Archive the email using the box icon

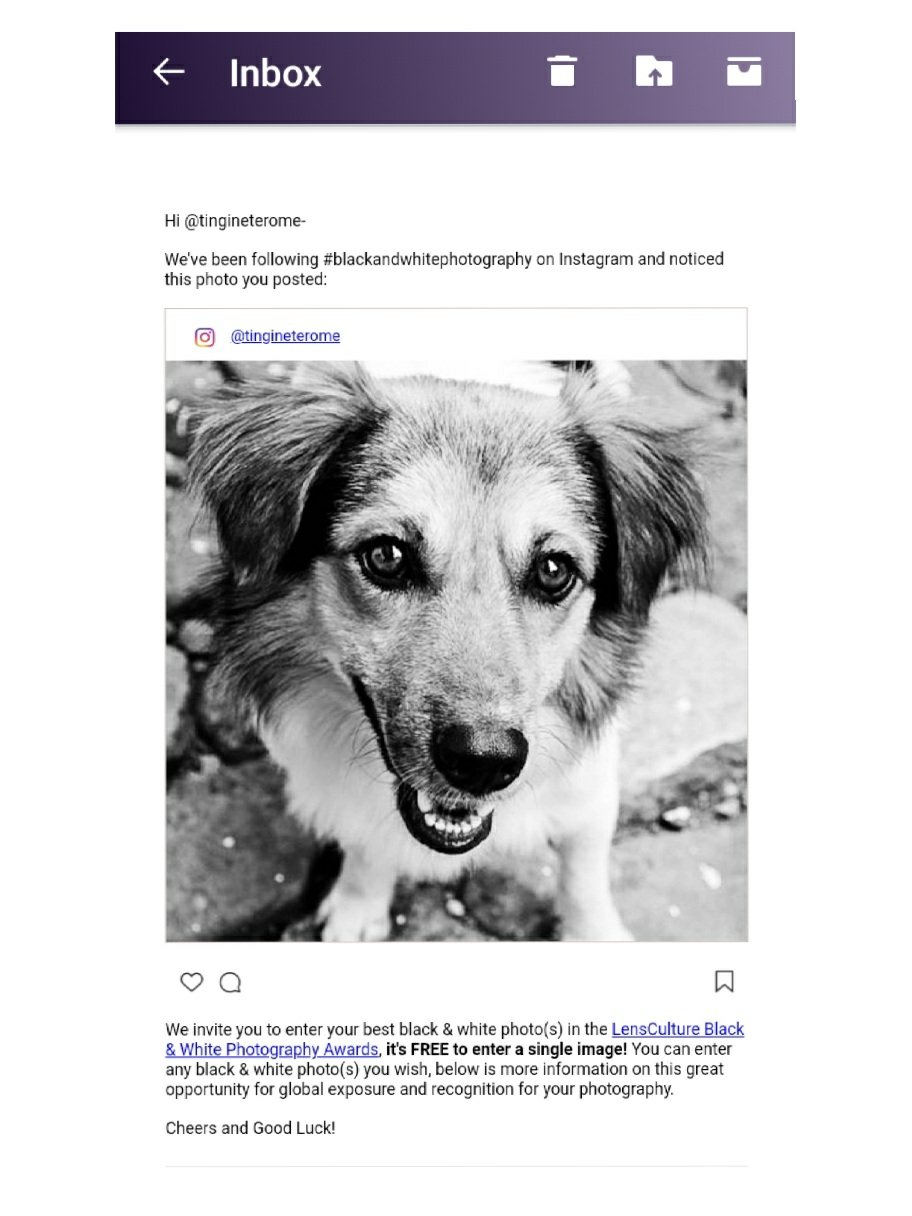click(743, 72)
